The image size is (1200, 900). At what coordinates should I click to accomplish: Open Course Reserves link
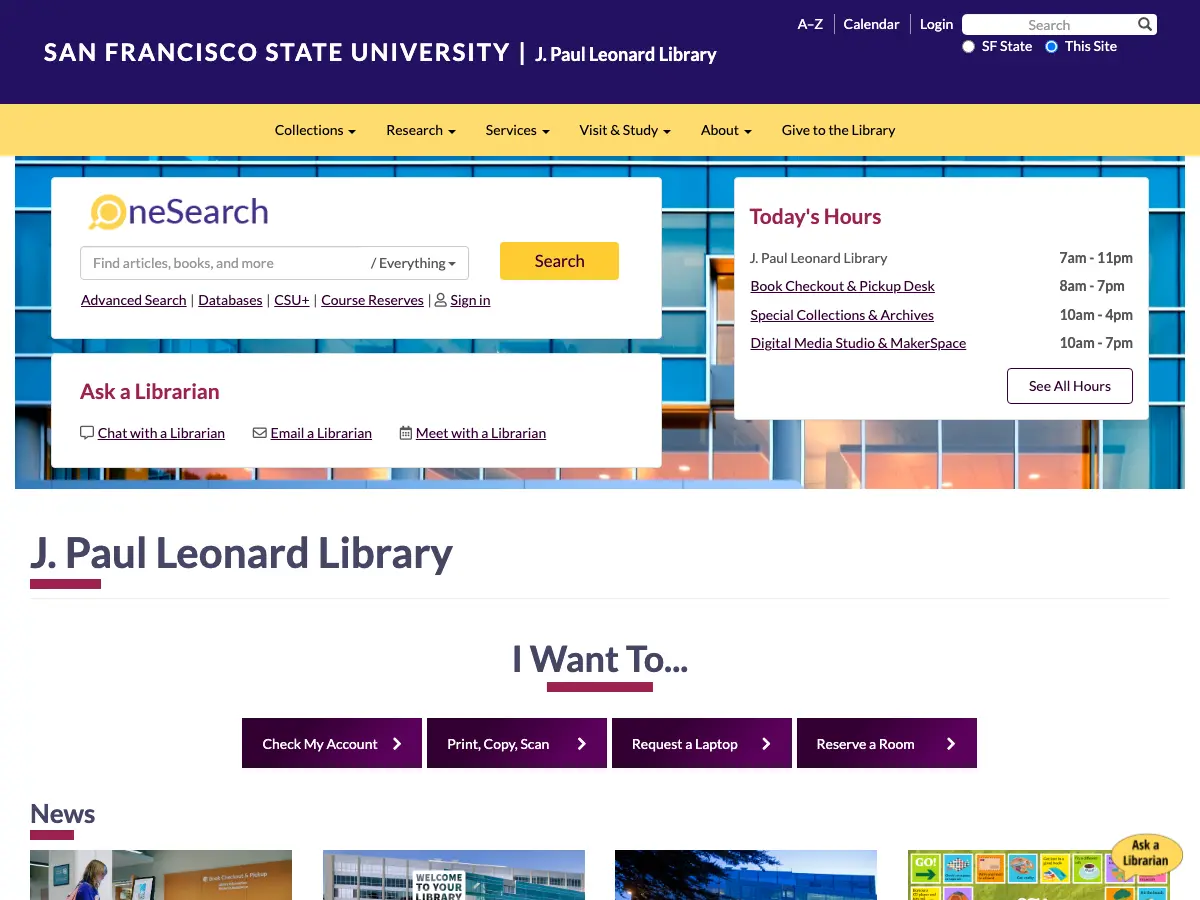coord(372,300)
